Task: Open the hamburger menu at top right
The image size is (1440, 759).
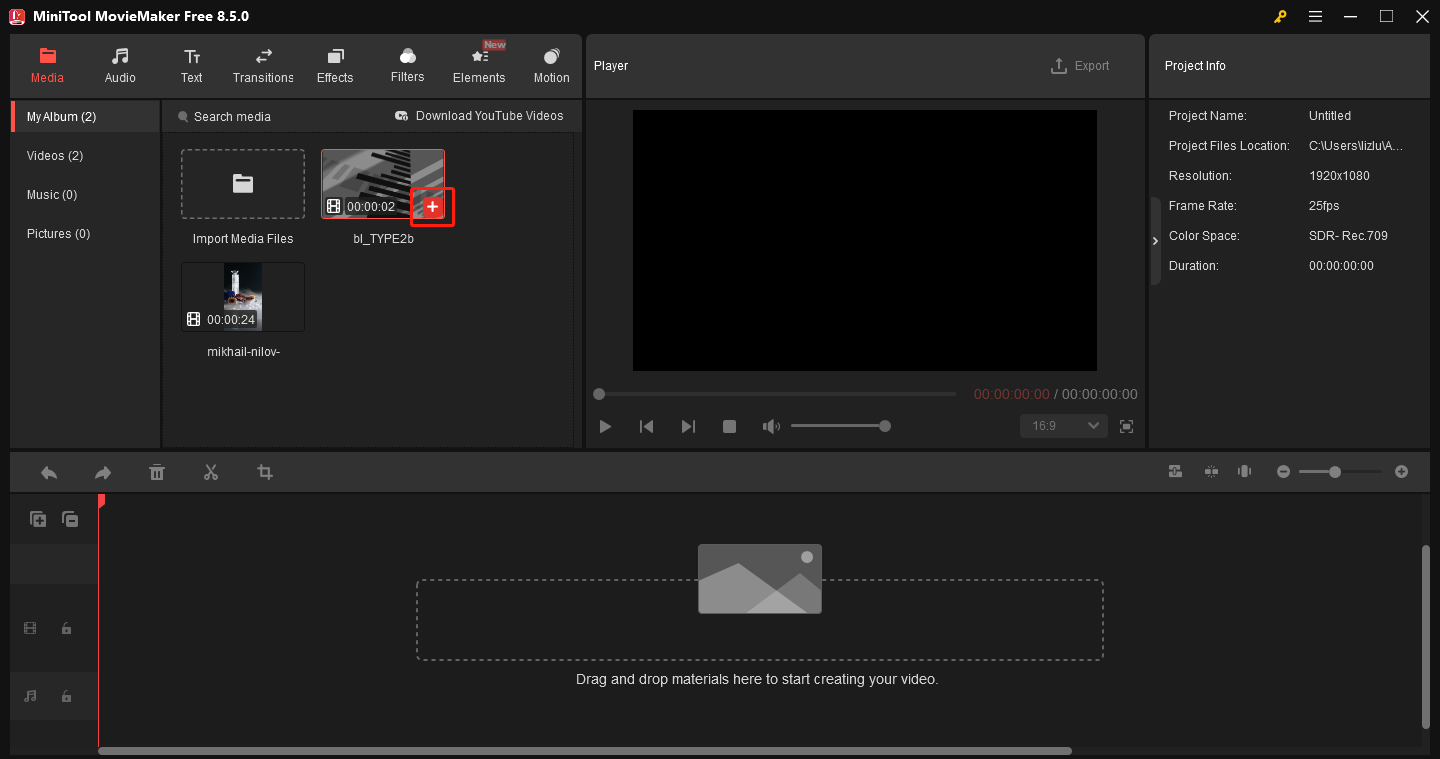Action: coord(1315,16)
